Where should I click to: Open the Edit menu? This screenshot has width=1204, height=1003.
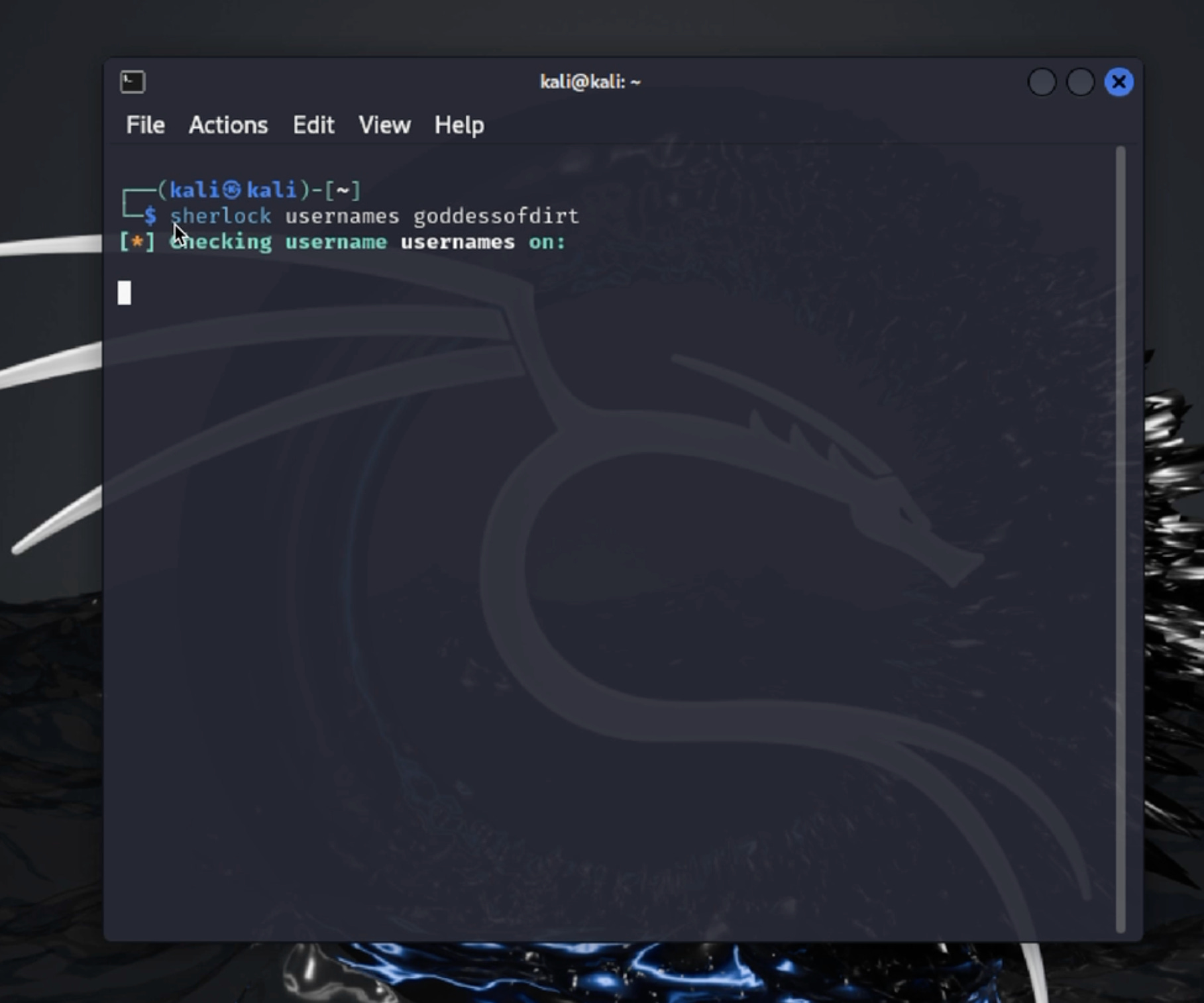(313, 125)
